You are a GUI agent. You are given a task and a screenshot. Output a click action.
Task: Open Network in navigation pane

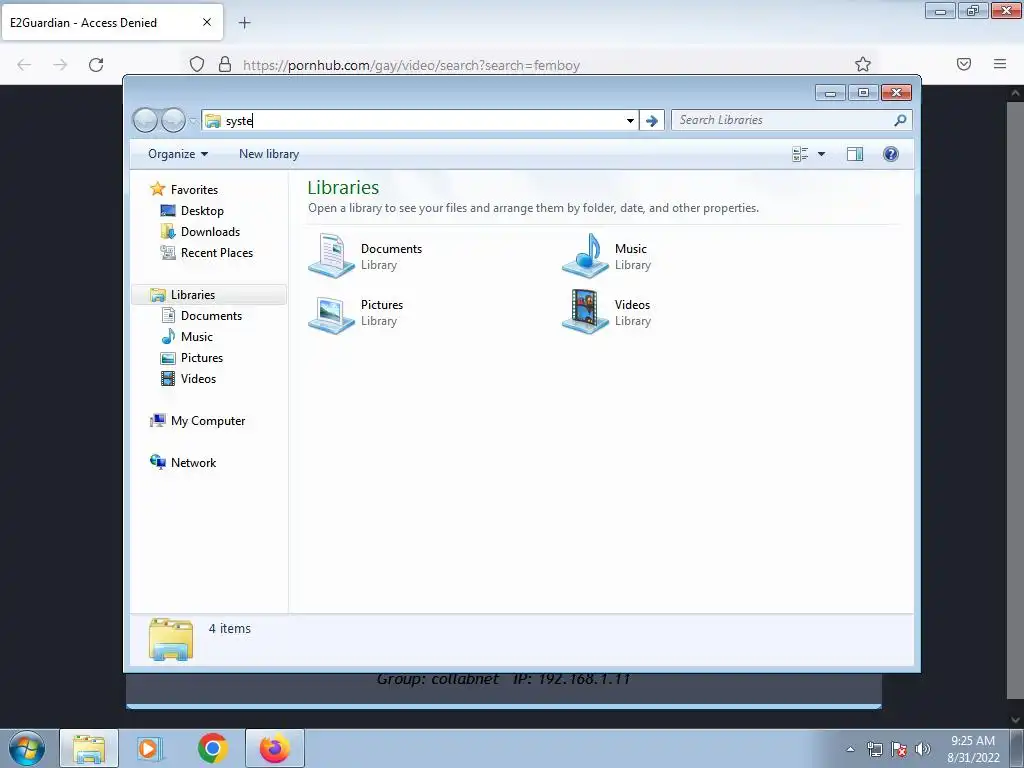point(193,462)
